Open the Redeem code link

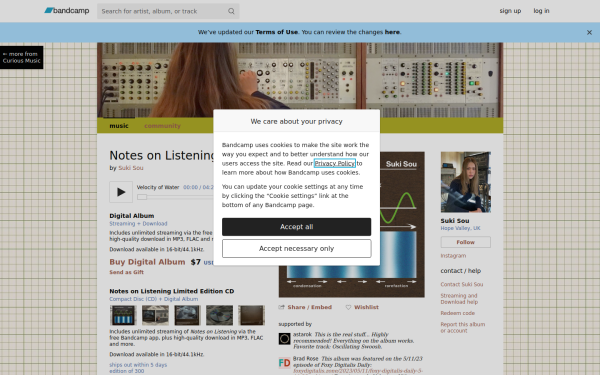[x=457, y=313]
